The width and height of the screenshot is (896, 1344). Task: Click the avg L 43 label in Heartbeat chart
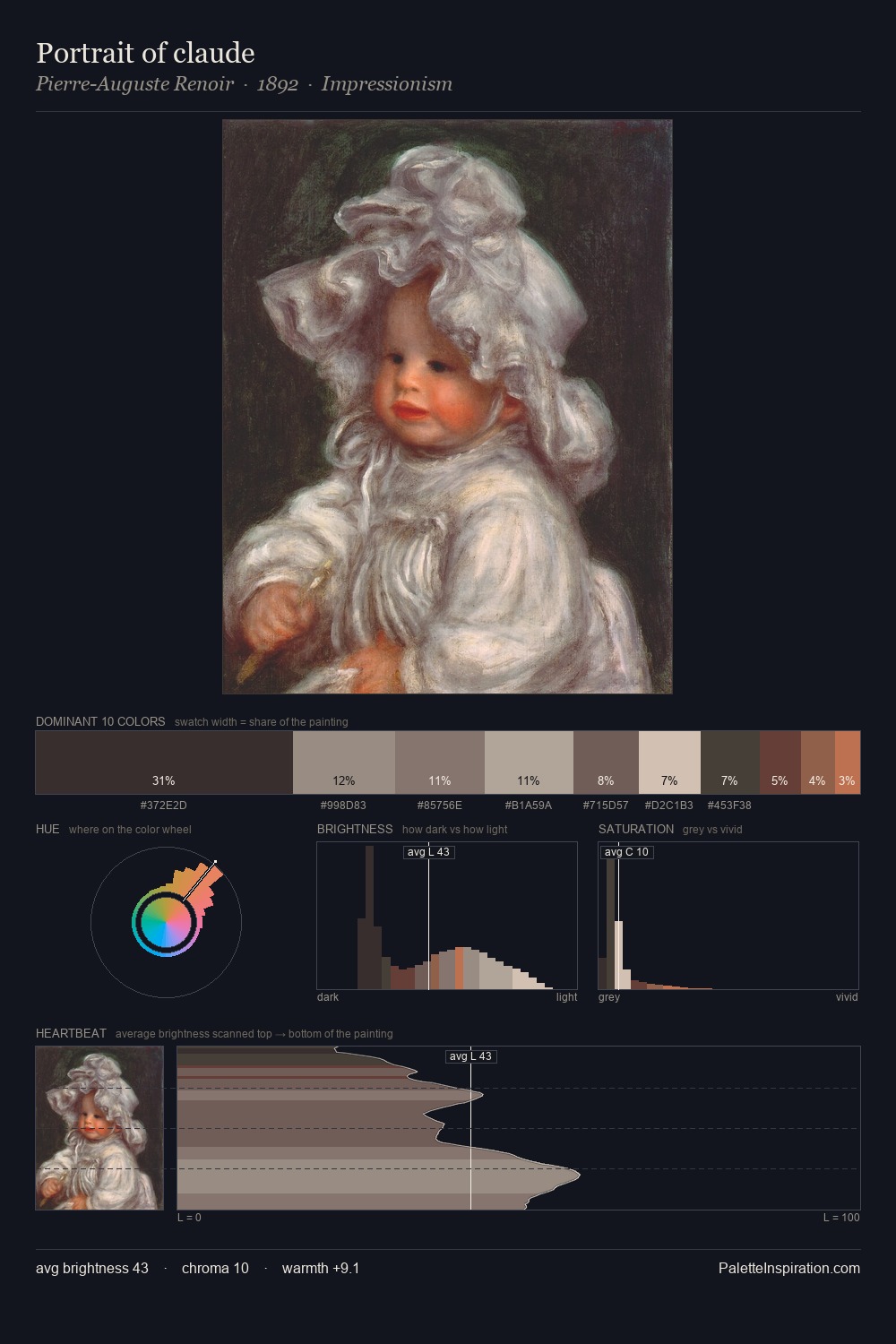tap(471, 1056)
